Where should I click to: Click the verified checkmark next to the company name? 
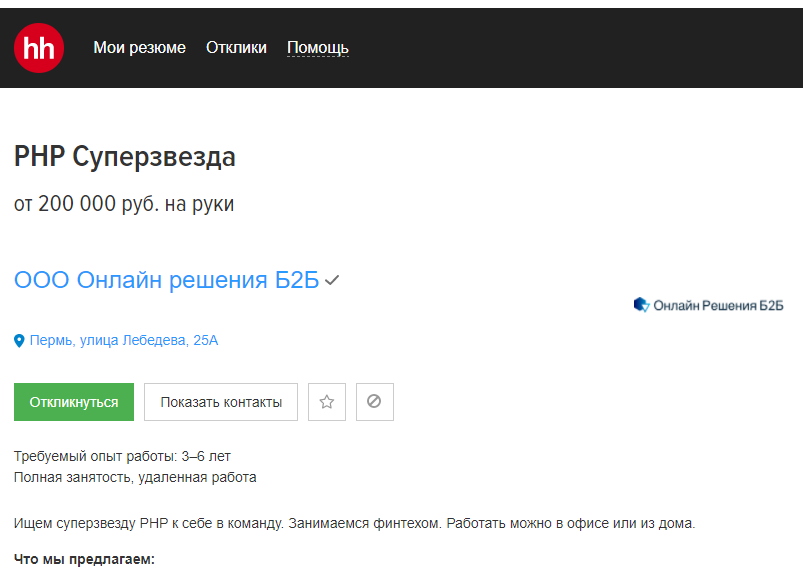[x=332, y=280]
